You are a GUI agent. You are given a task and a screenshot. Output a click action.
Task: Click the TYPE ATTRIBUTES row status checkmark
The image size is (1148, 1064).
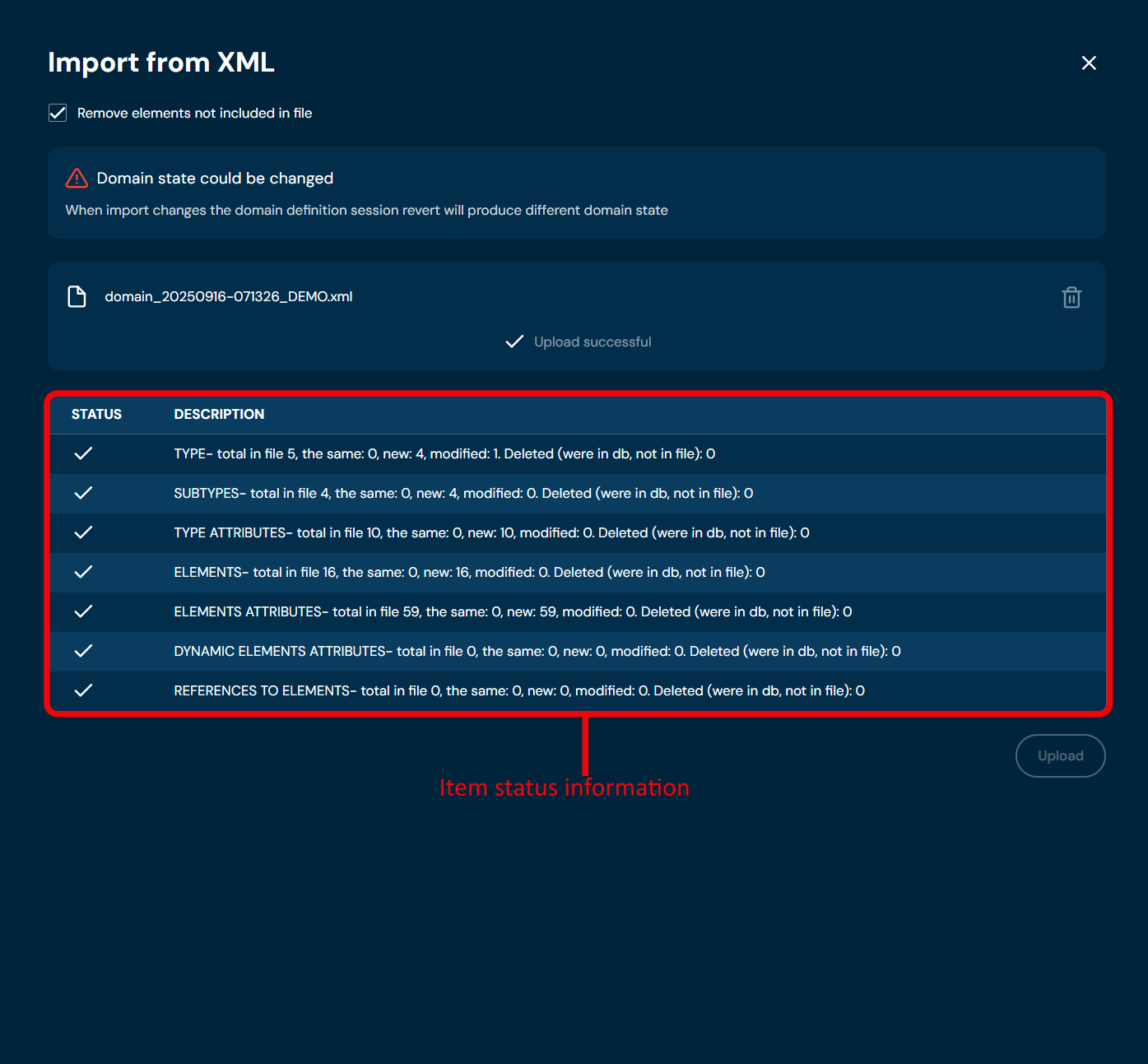click(x=83, y=532)
